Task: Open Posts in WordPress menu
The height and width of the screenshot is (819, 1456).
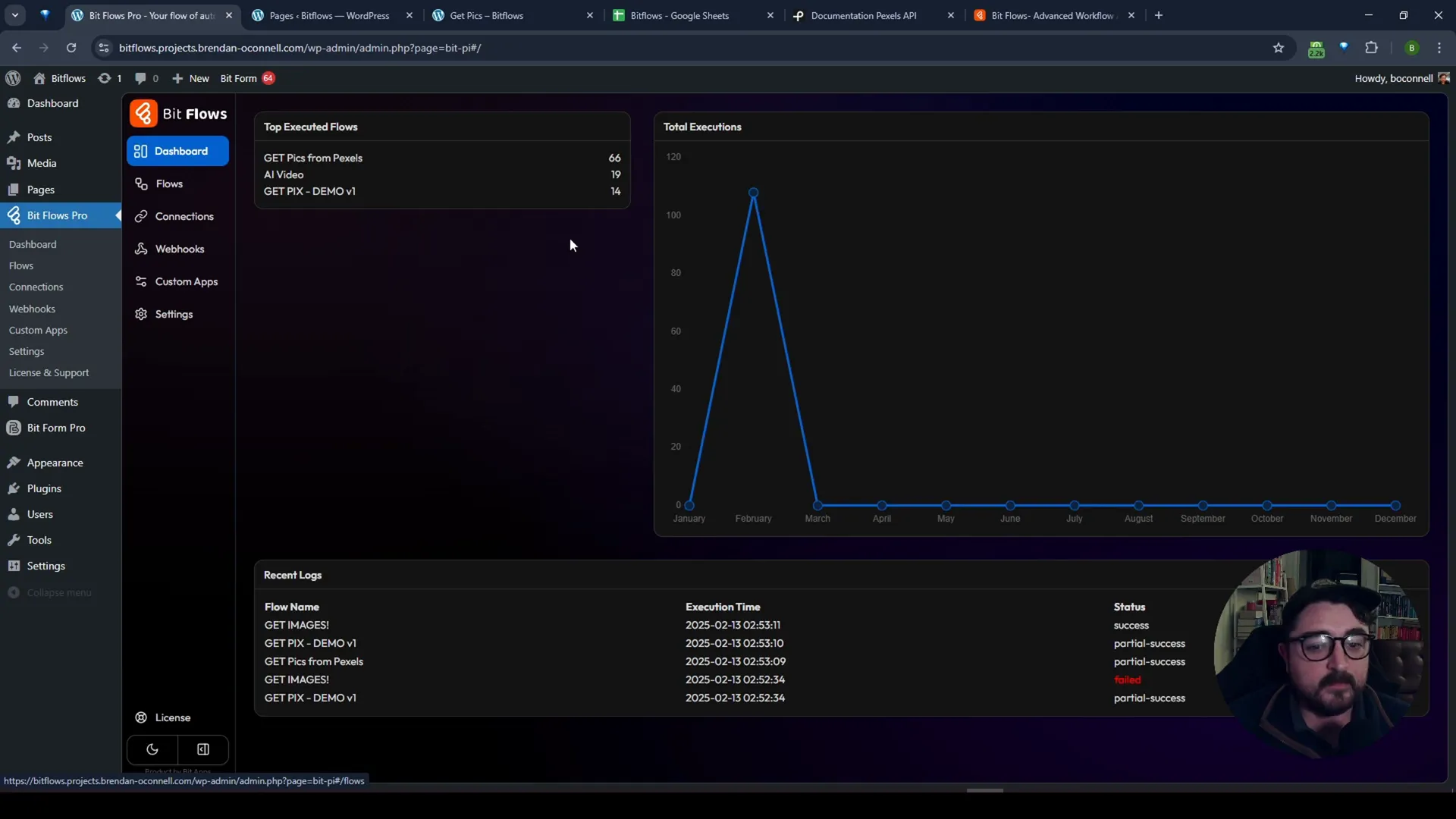Action: click(61, 137)
